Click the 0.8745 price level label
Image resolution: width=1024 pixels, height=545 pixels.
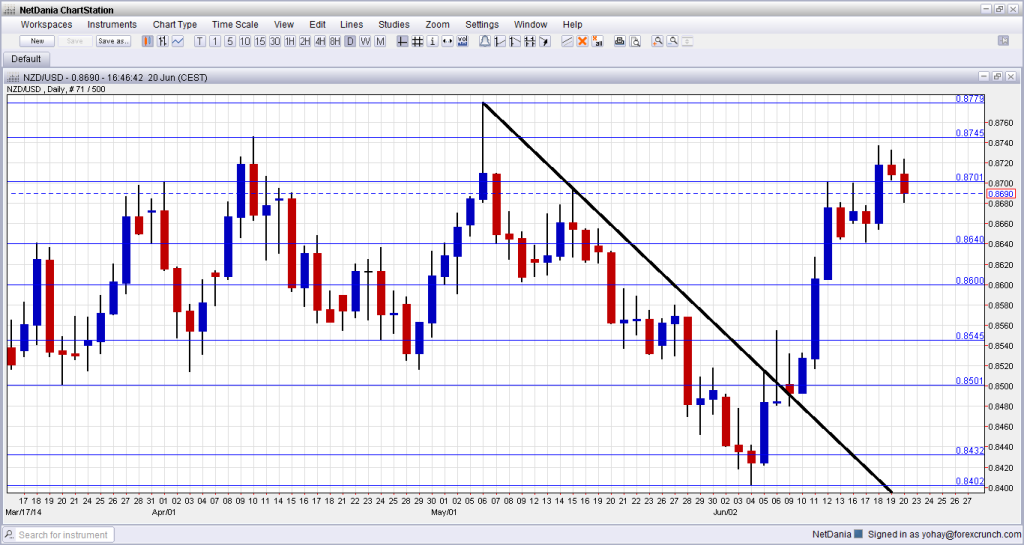click(970, 132)
